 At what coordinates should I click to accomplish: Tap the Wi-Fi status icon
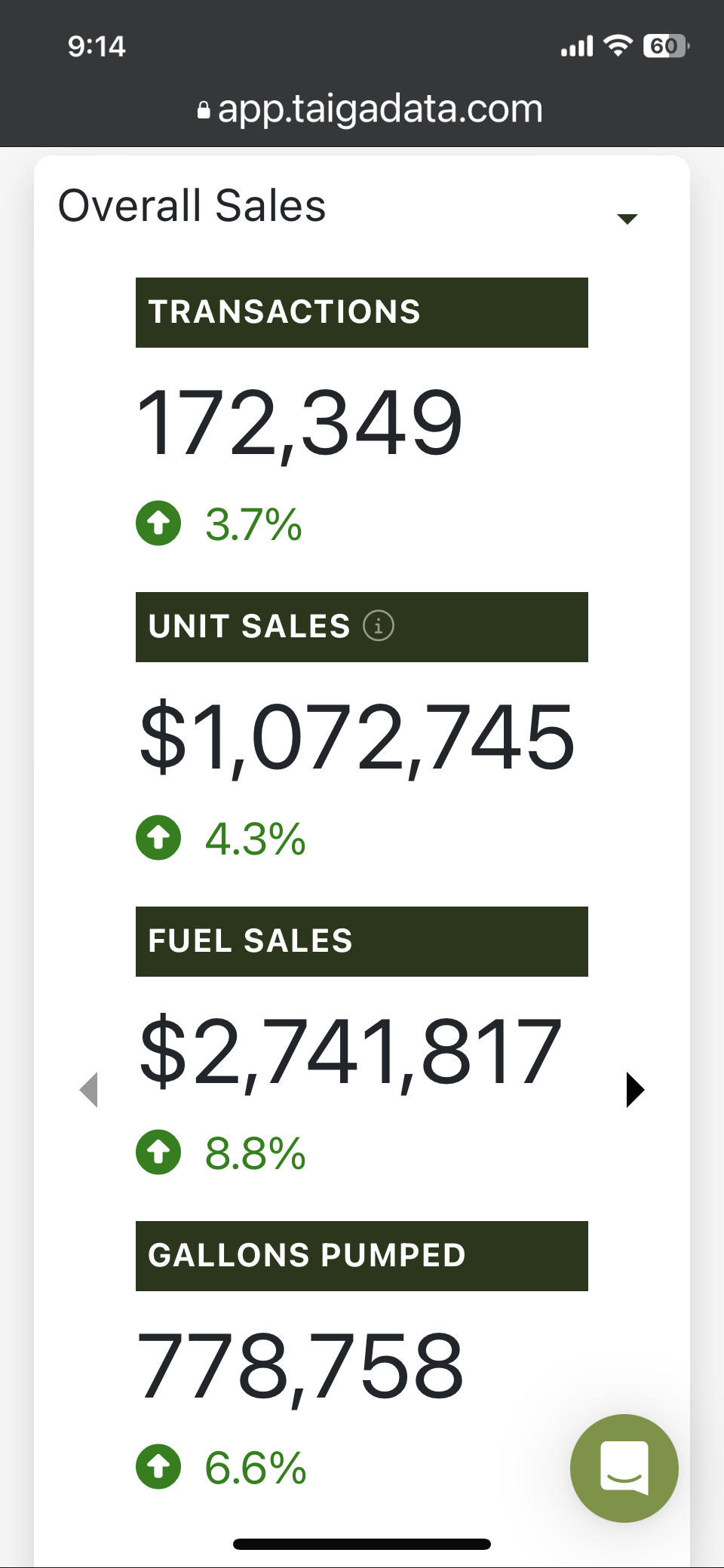tap(618, 46)
